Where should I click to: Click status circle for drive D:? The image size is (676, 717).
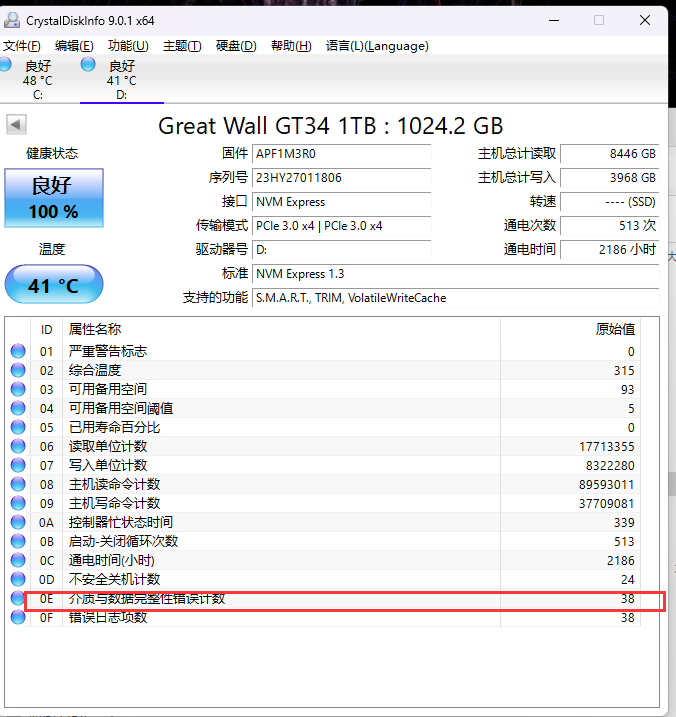pyautogui.click(x=88, y=64)
